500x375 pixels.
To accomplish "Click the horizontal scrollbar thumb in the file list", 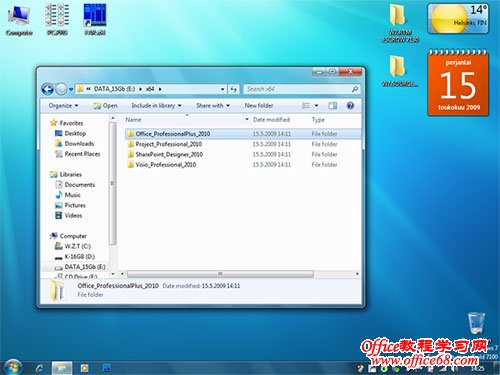I will (x=220, y=274).
